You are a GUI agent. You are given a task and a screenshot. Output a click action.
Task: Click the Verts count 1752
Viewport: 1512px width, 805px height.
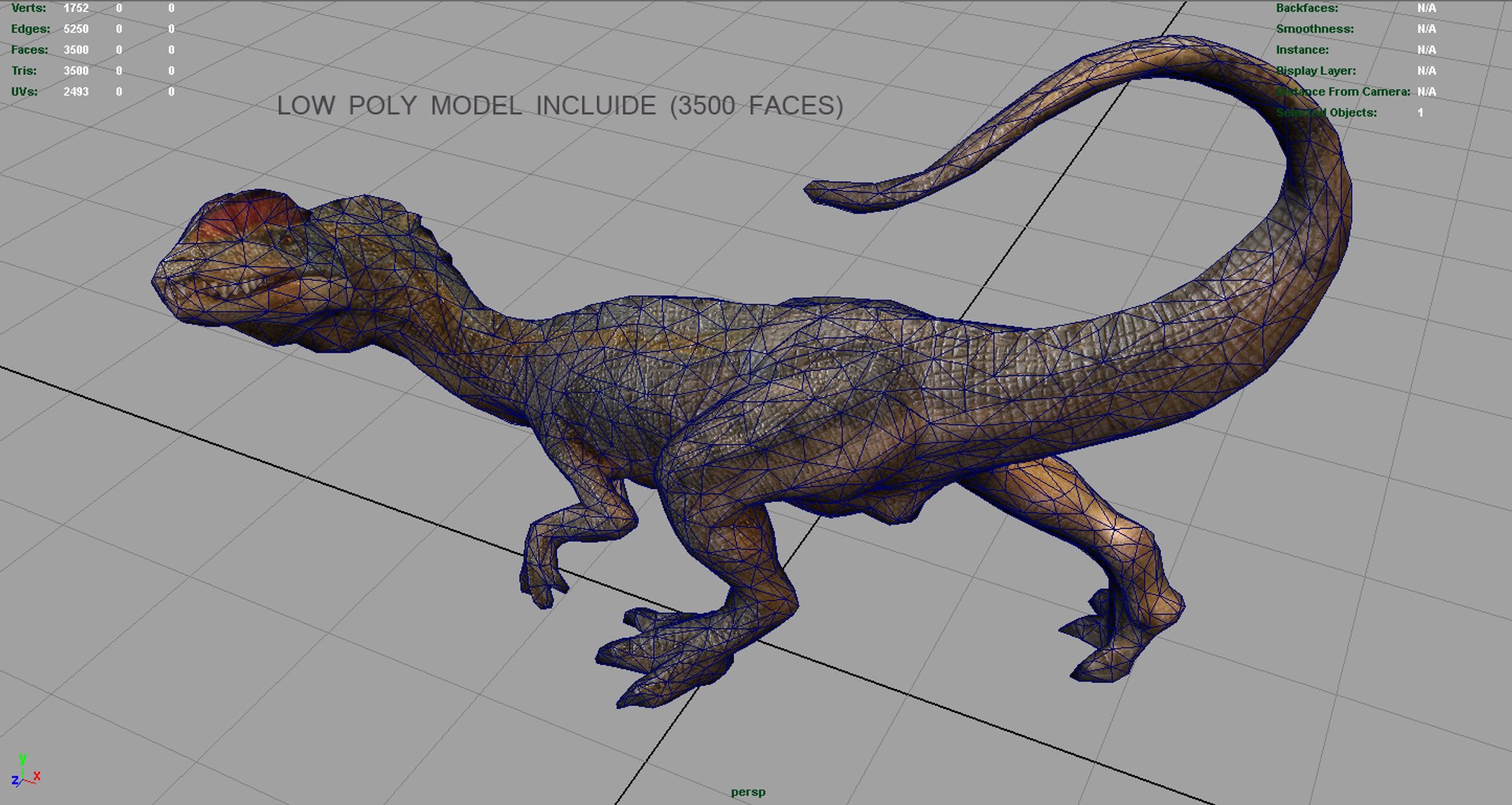[76, 8]
